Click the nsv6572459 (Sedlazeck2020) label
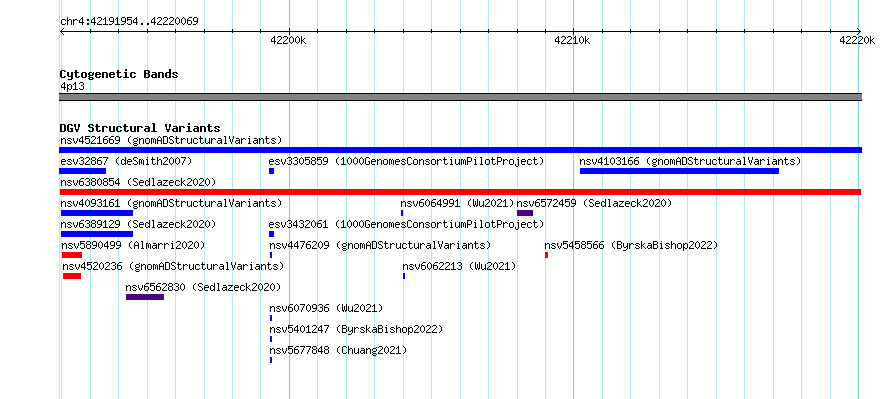The width and height of the screenshot is (890, 399). 594,203
